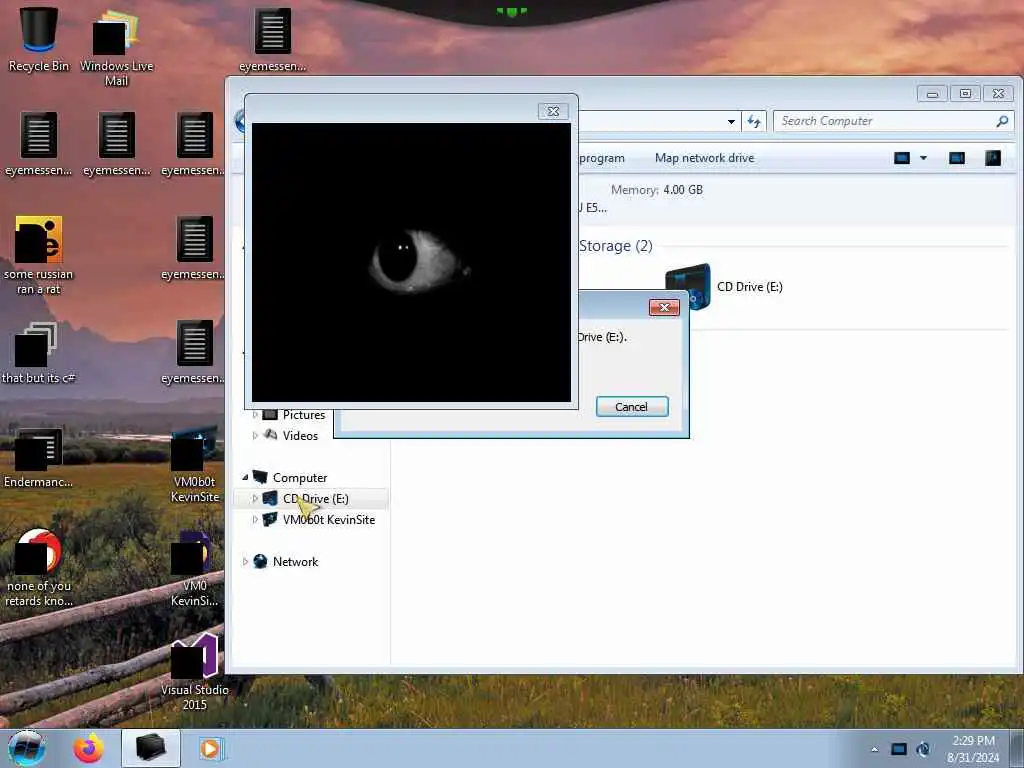
Task: Select the 'VM0 KevinSi...' desktop icon
Action: point(195,569)
